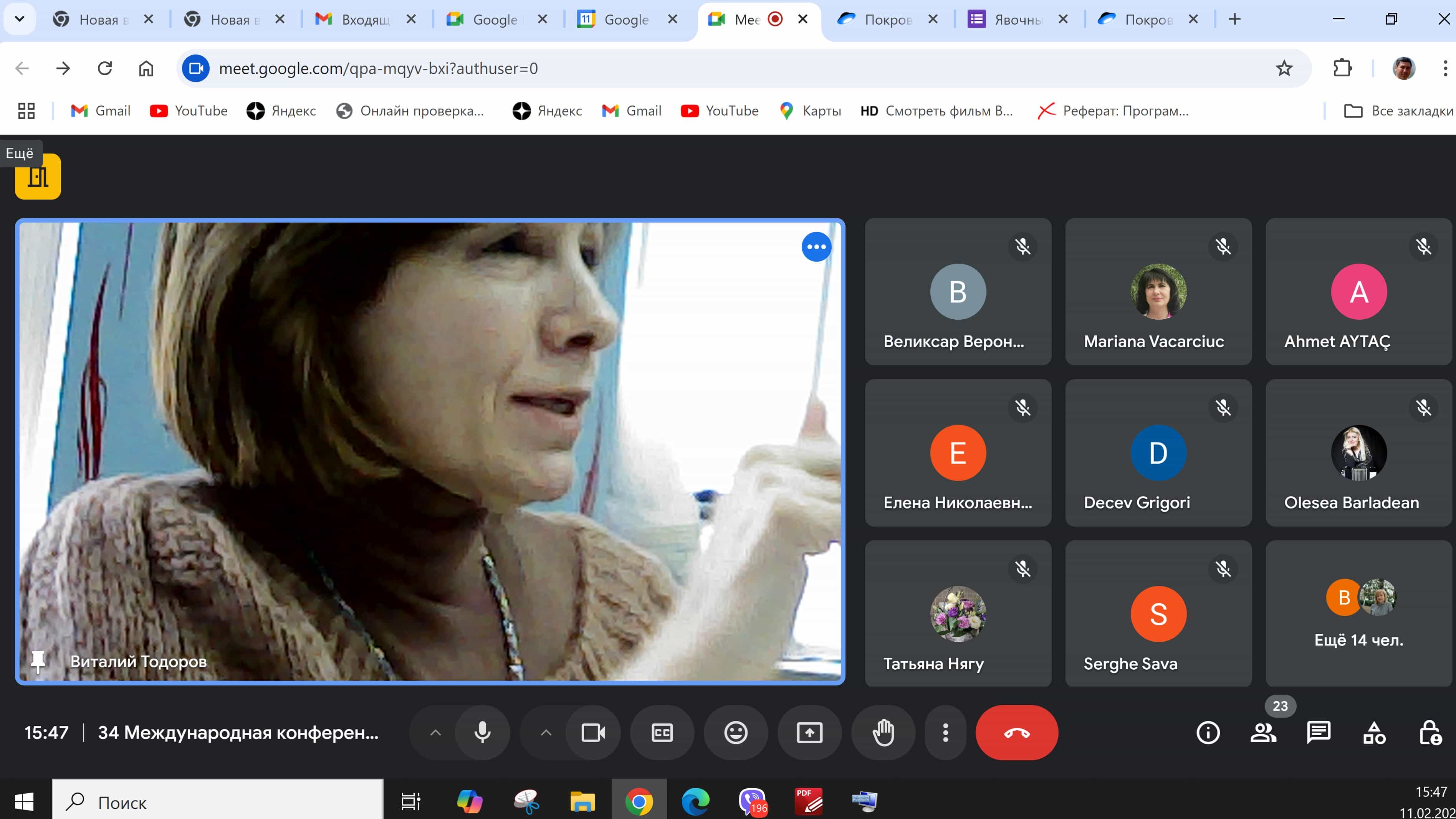Expand audio settings arrow beside microphone

pos(435,733)
